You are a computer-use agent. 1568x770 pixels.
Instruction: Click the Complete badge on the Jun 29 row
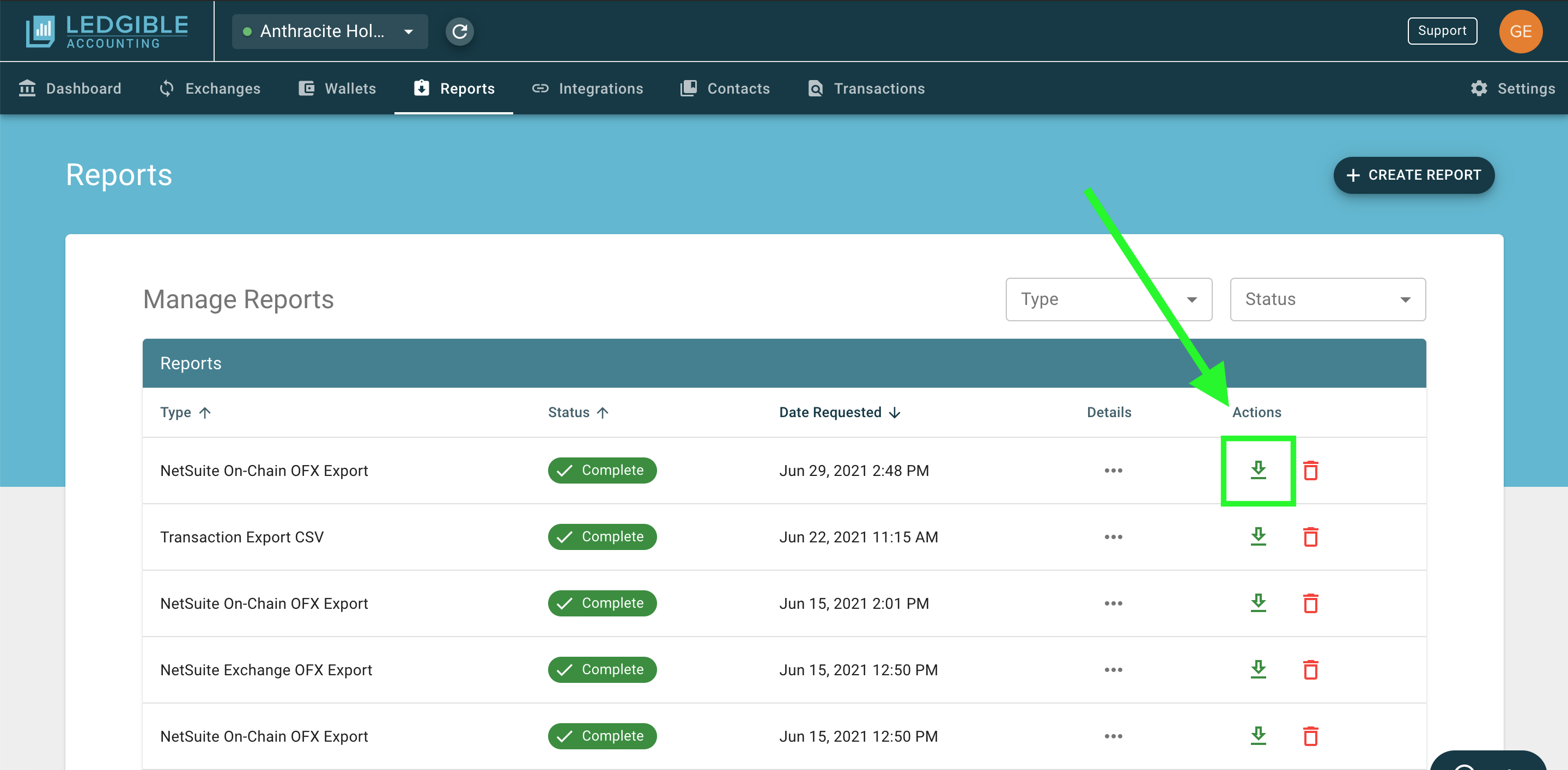click(x=602, y=470)
